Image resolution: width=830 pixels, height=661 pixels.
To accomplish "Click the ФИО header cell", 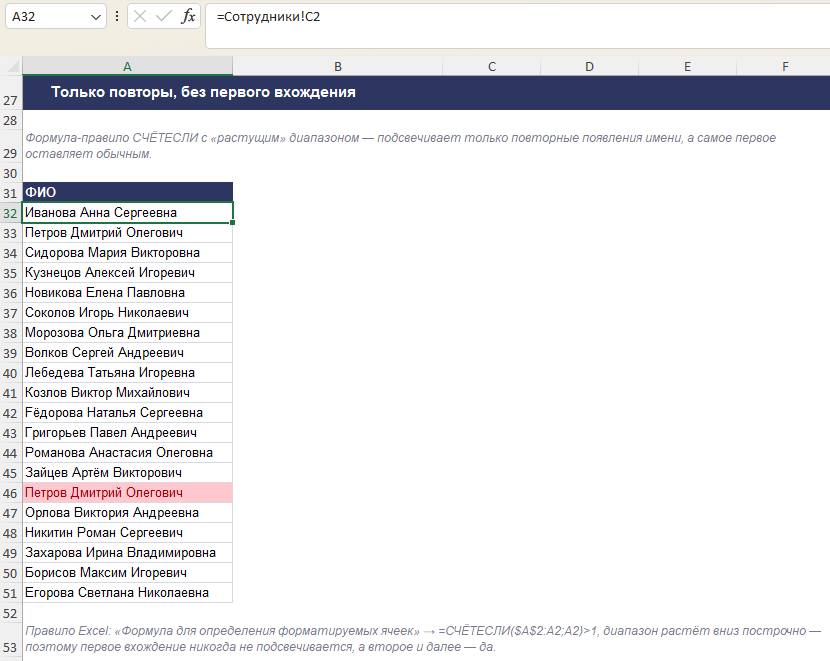I will point(128,192).
